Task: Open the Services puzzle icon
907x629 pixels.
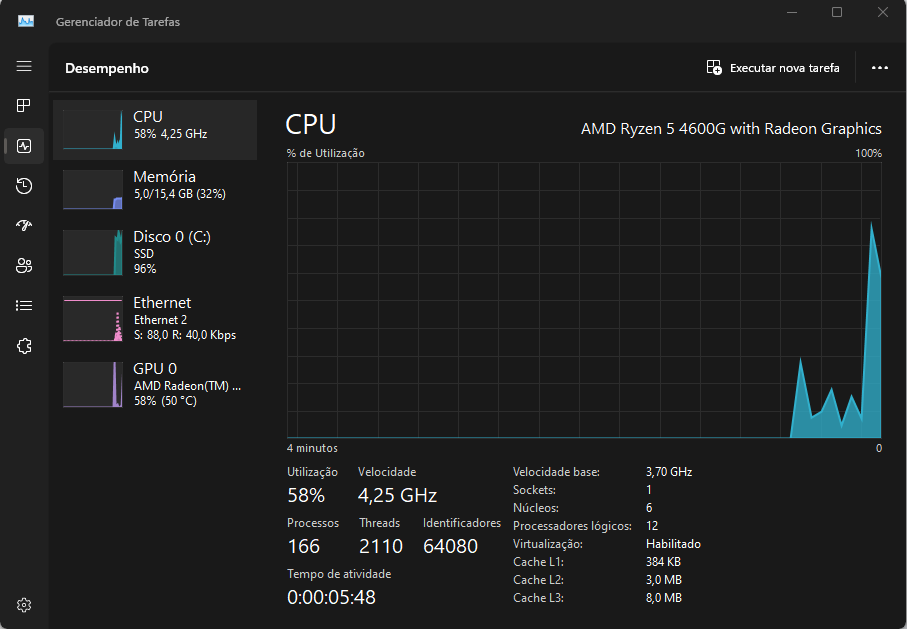Action: click(24, 346)
